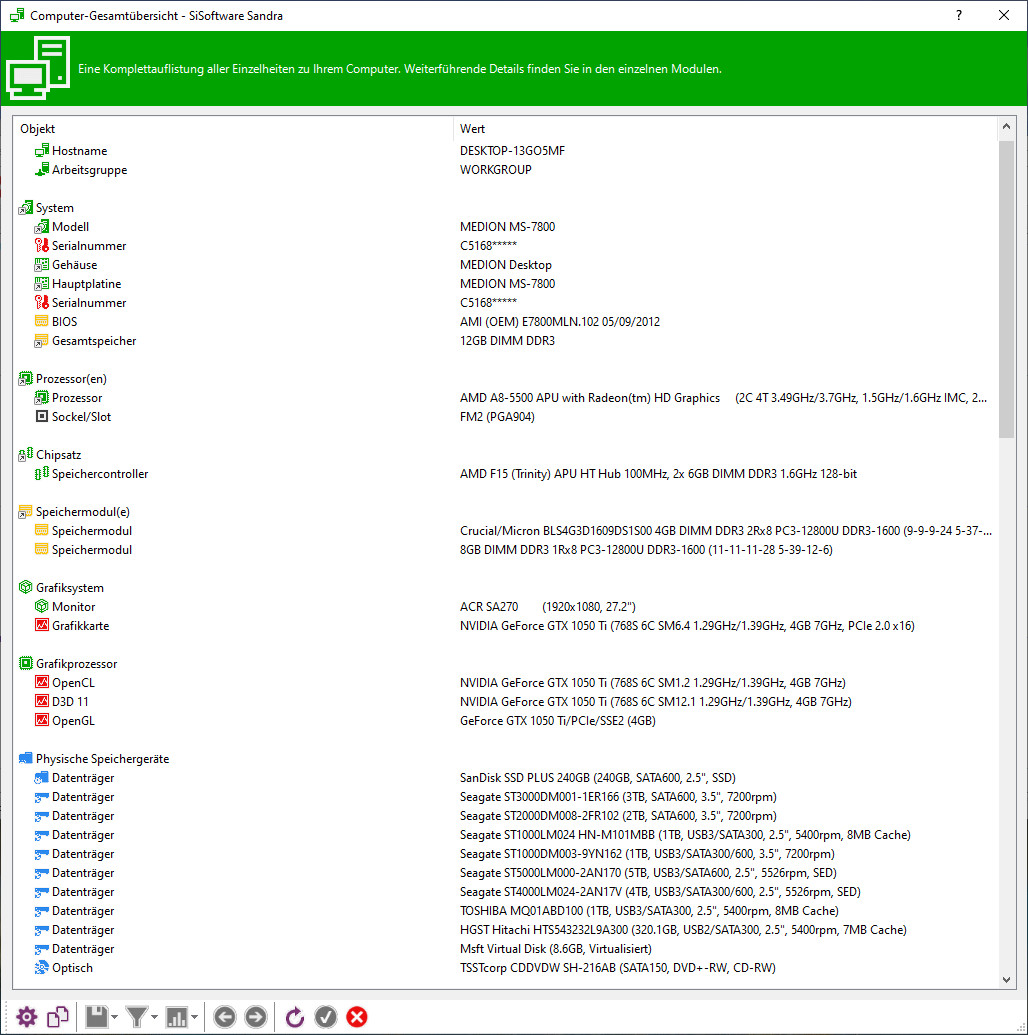Click the Grafiksystem section icon
This screenshot has height=1035, width=1028.
pos(26,587)
